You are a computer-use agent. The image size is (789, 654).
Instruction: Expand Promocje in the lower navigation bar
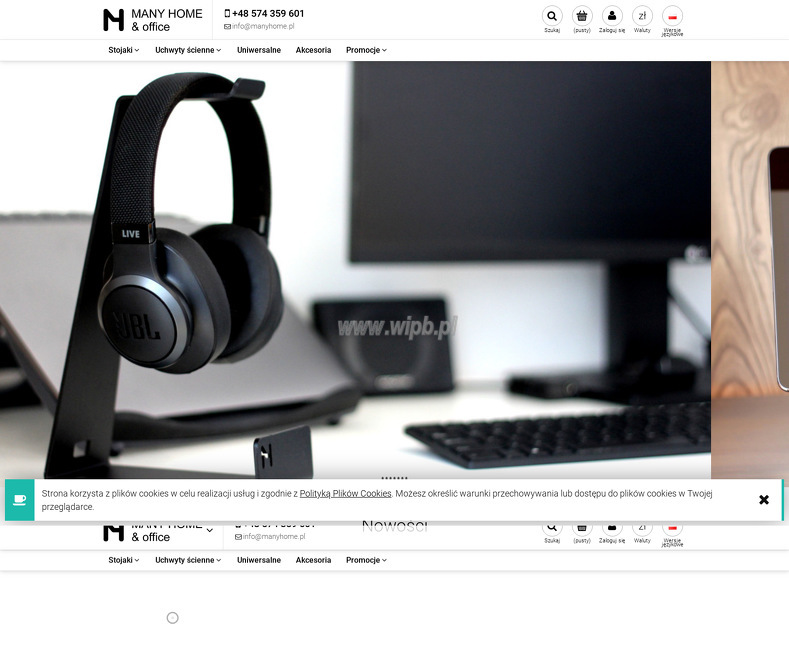pos(366,560)
